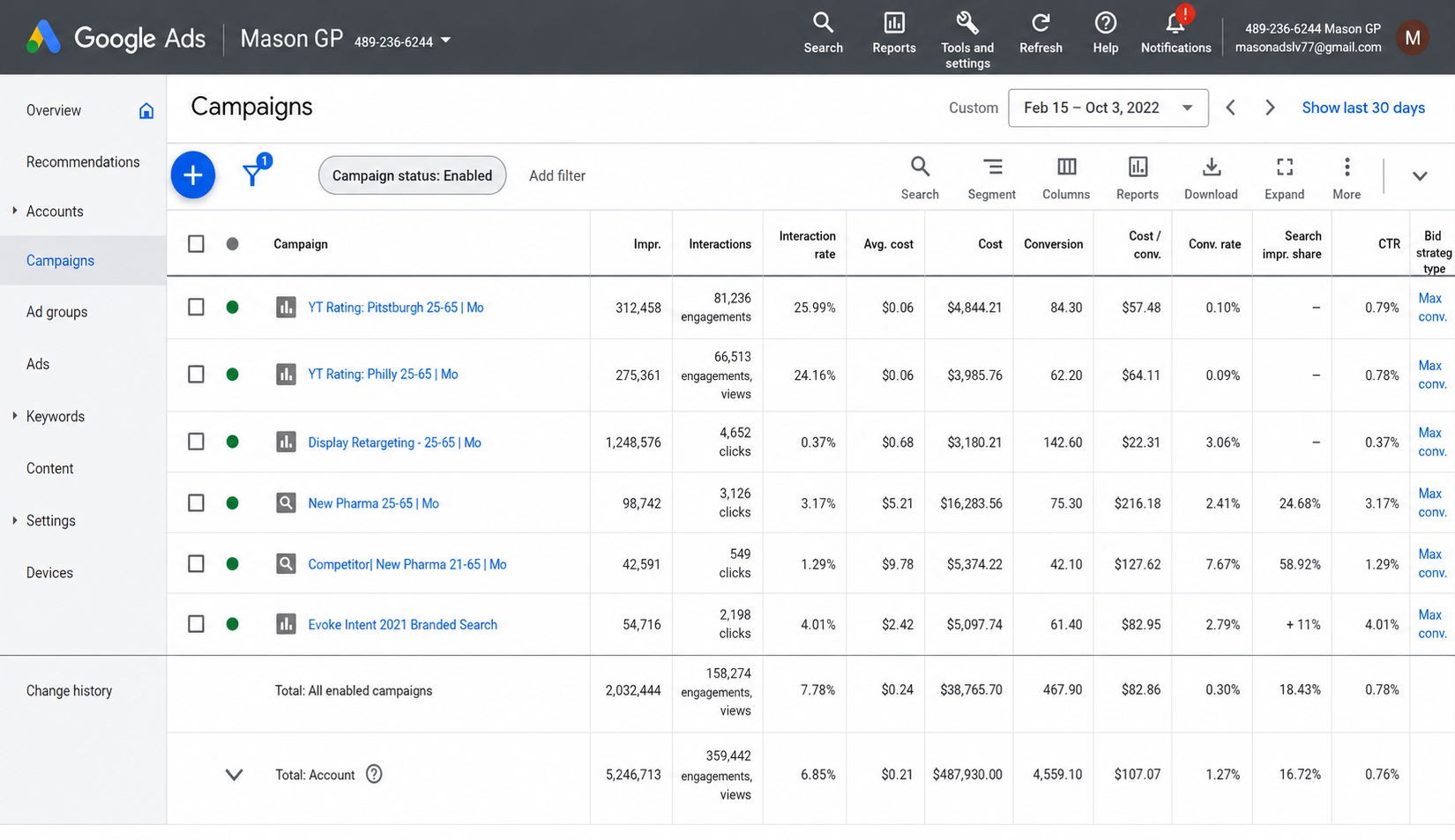Open the account switcher arrow next to 489-236-6244
1455x840 pixels.
[x=446, y=41]
